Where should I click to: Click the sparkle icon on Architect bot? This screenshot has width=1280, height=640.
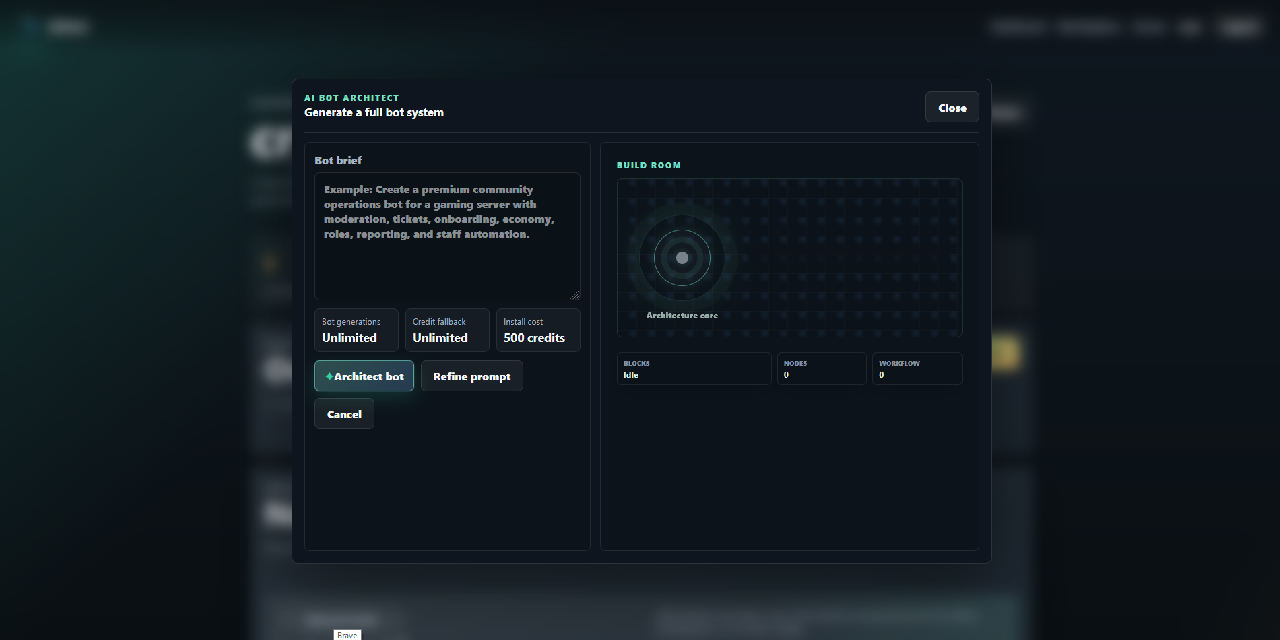pyautogui.click(x=329, y=377)
